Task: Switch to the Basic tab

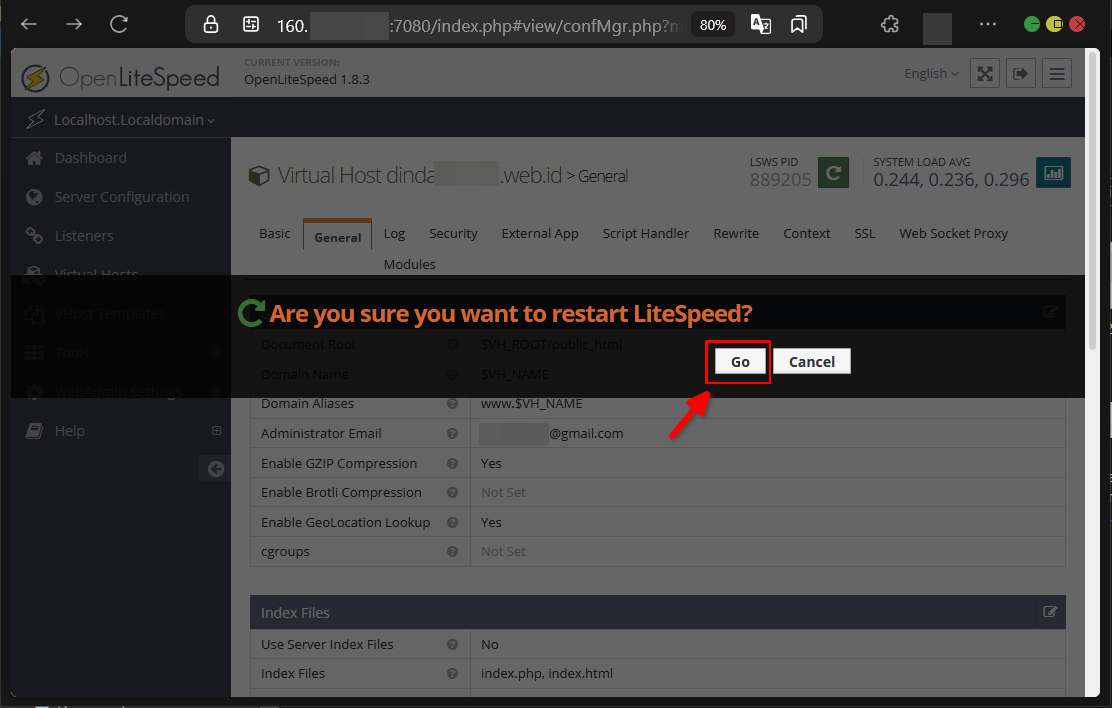Action: pyautogui.click(x=274, y=233)
